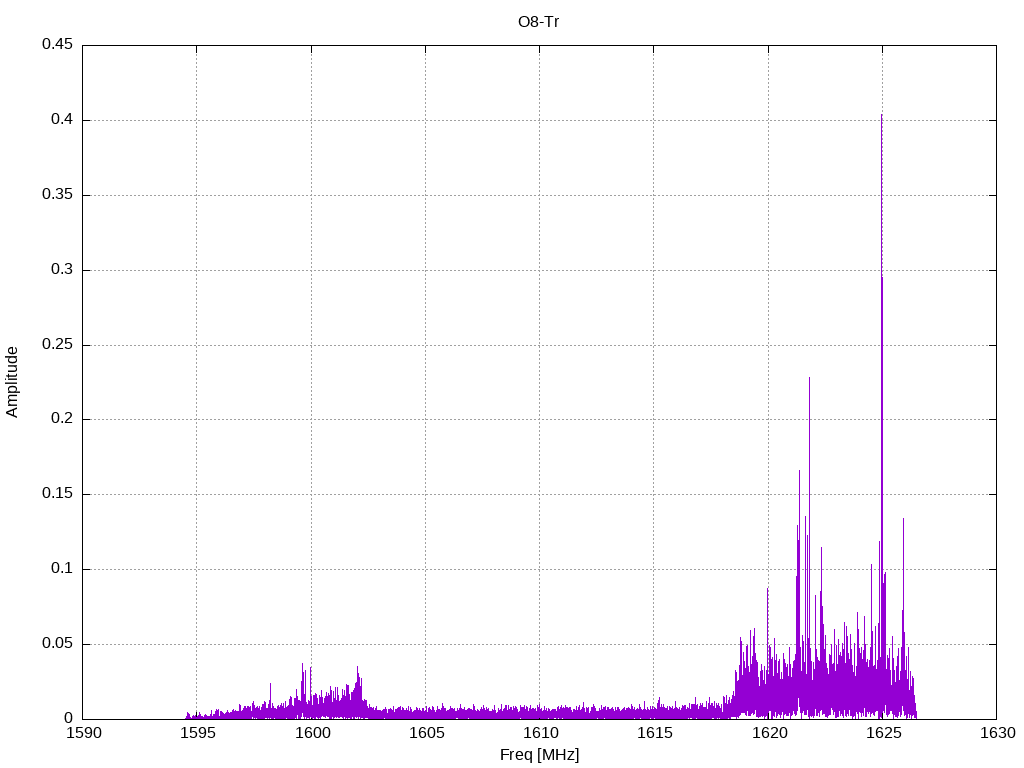The height and width of the screenshot is (768, 1024).
Task: Click the 0.15 y-axis tick label
Action: click(x=57, y=494)
